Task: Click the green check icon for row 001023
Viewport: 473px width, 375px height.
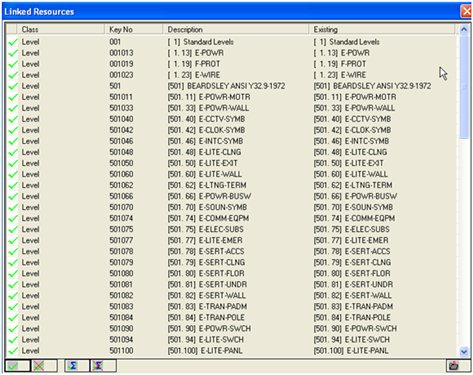Action: tap(13, 75)
